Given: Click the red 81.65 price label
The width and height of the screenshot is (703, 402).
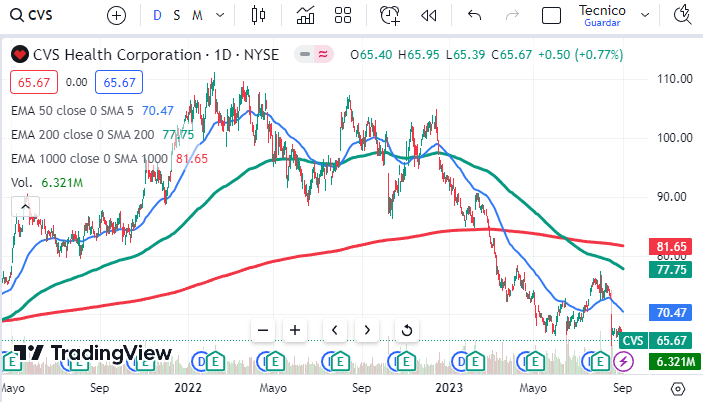Looking at the screenshot, I should [671, 246].
